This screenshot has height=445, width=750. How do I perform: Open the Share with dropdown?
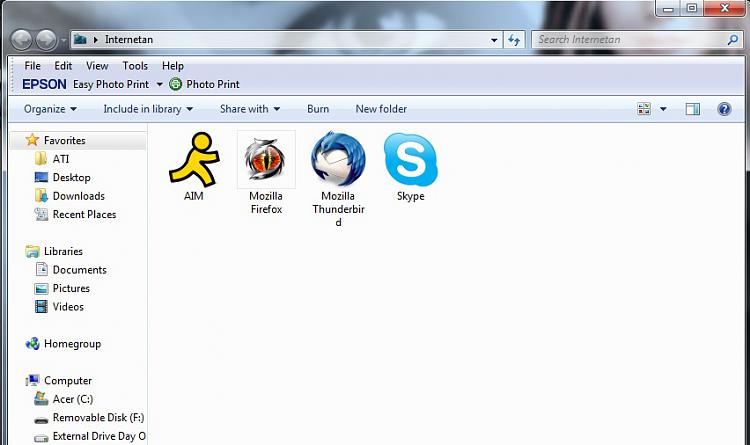coord(250,109)
